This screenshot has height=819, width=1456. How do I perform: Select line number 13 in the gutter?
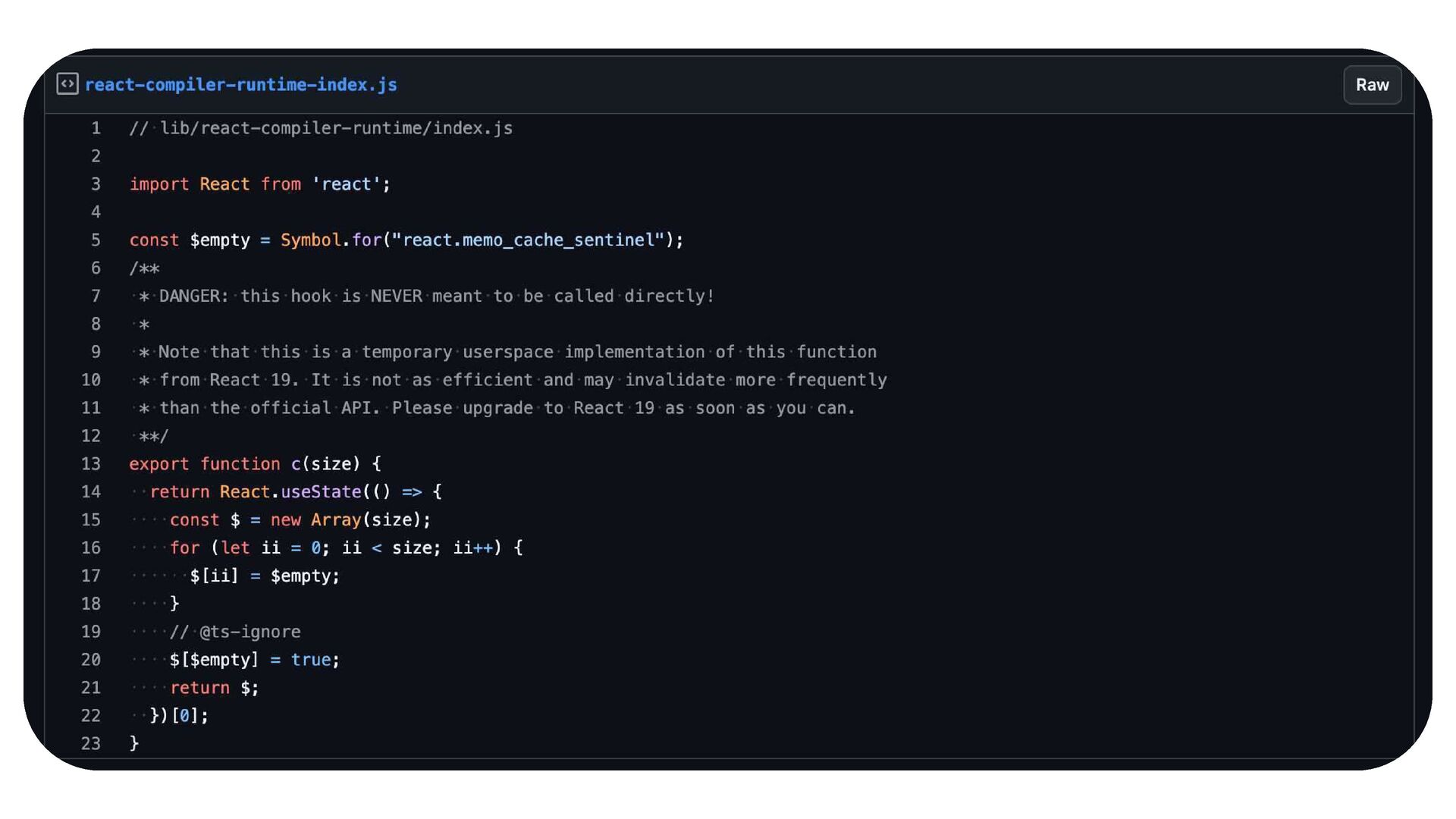point(91,464)
